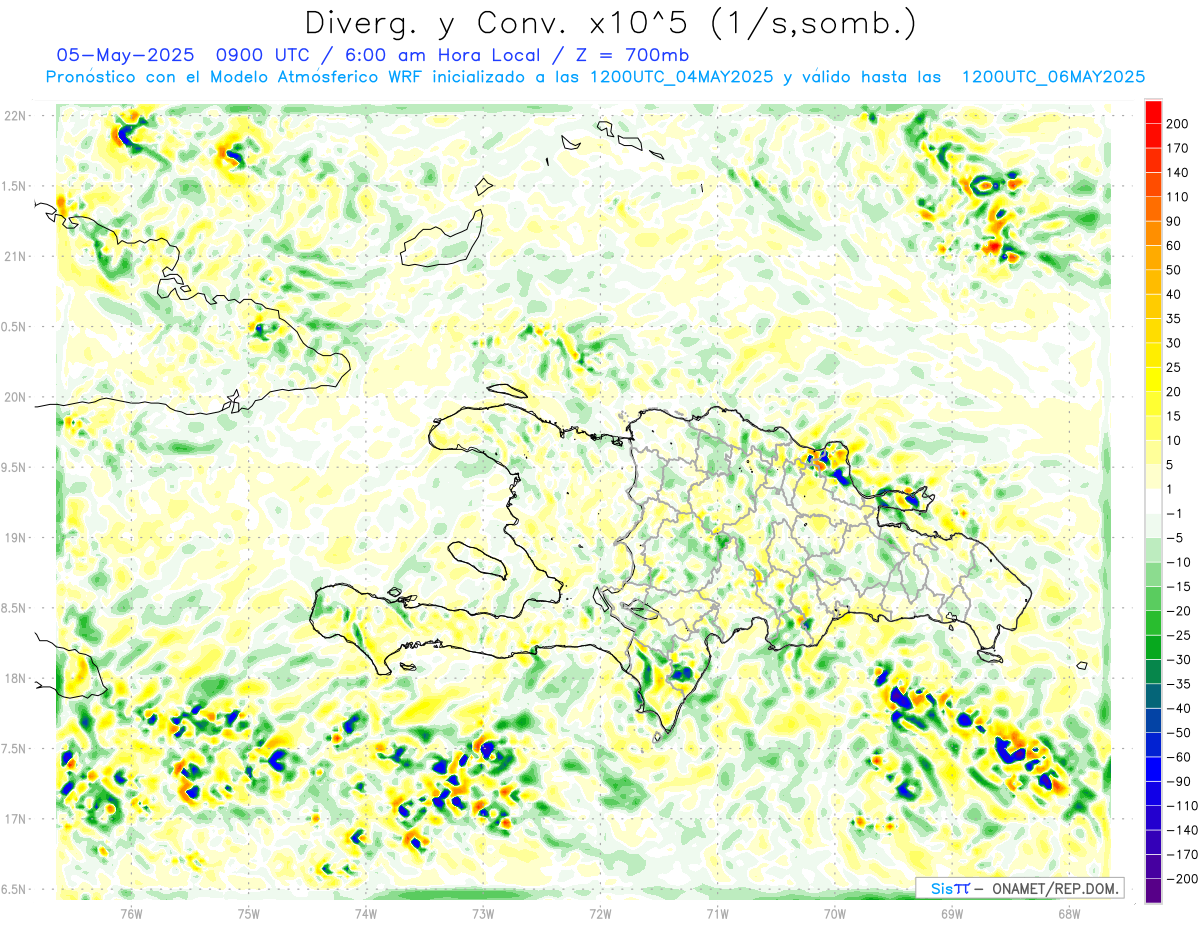Click the '18N' latitude label
The image size is (1200, 927).
pyautogui.click(x=15, y=679)
